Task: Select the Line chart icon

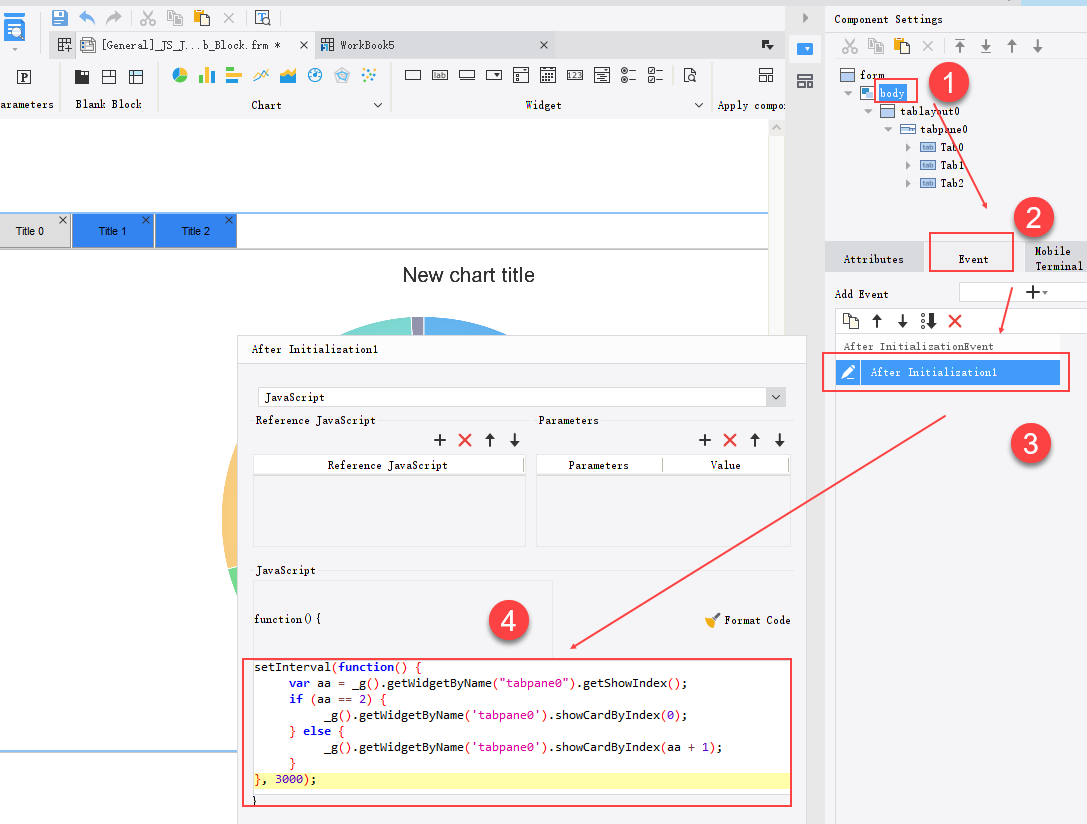Action: pos(261,75)
